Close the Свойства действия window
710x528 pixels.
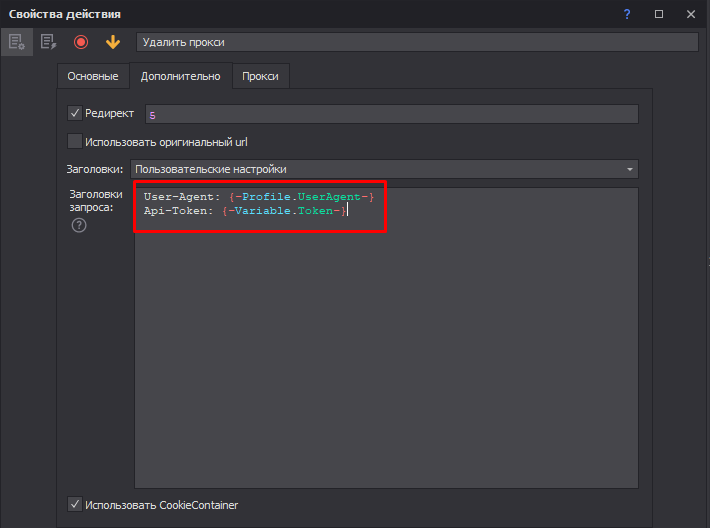(x=691, y=14)
